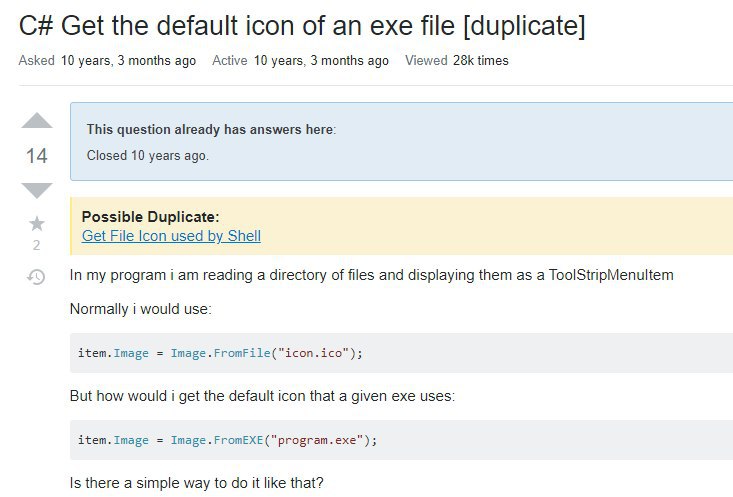Click 'This question already has answers here' notice

211,130
